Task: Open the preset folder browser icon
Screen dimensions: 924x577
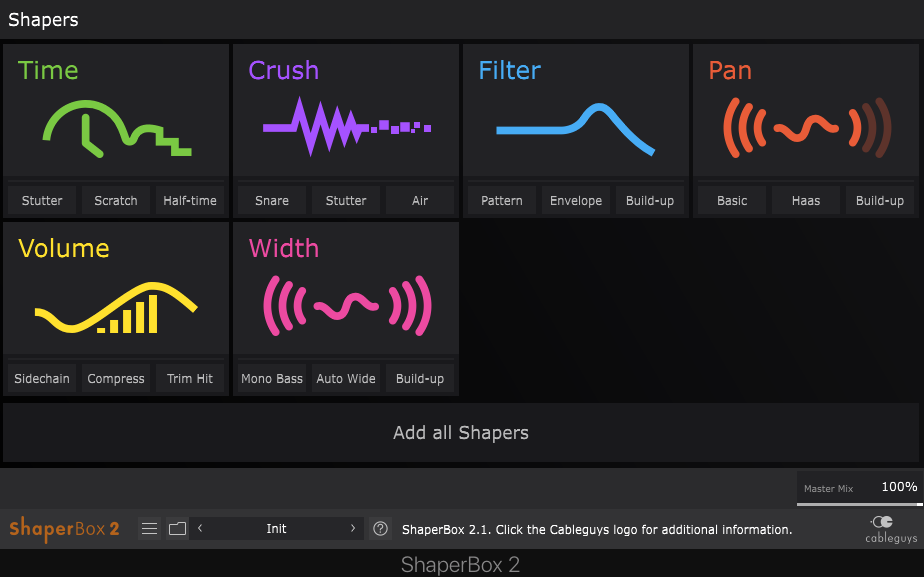Action: 177,529
